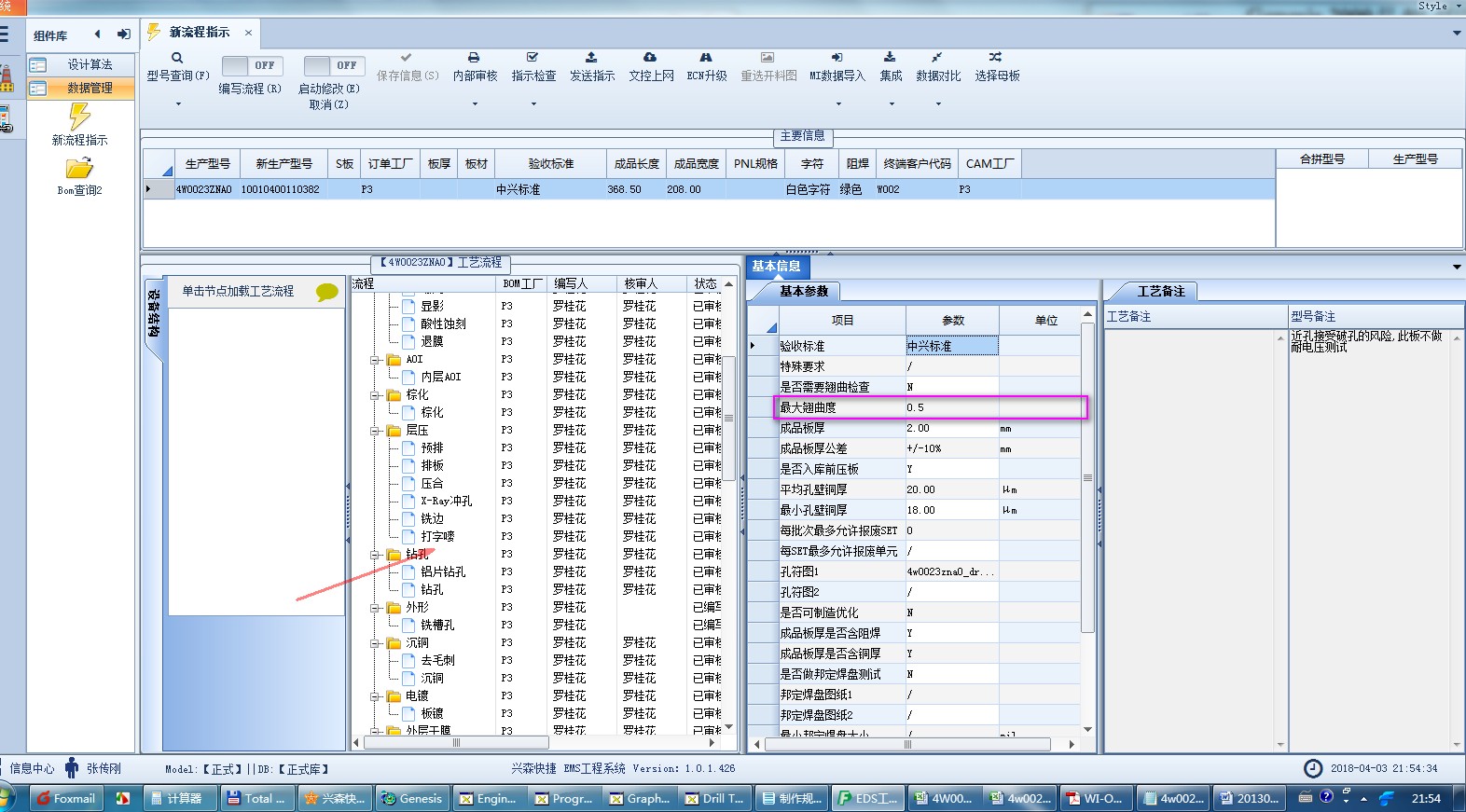The width and height of the screenshot is (1466, 812).
Task: Click the user 张传刚 person icon
Action: tap(72, 768)
